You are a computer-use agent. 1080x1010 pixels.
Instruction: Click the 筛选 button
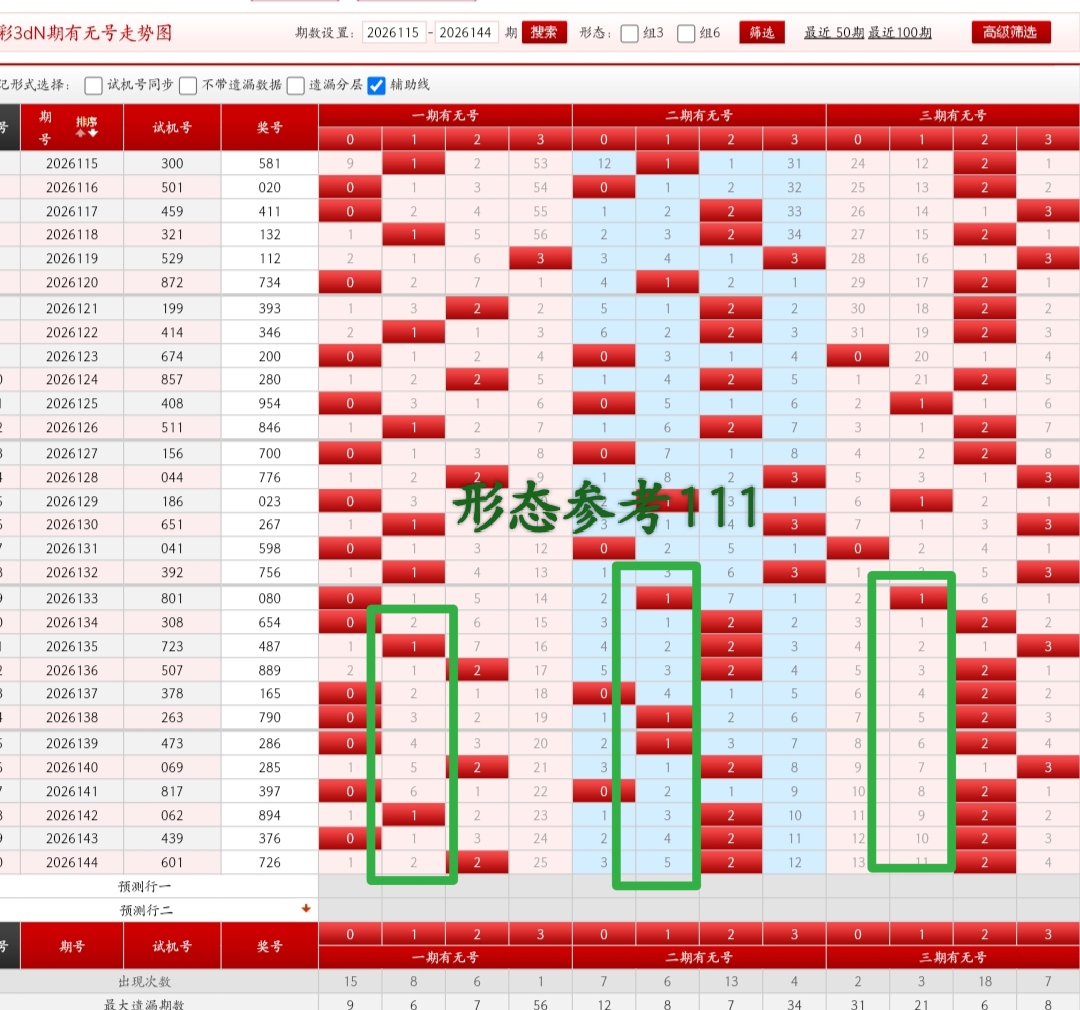(762, 32)
